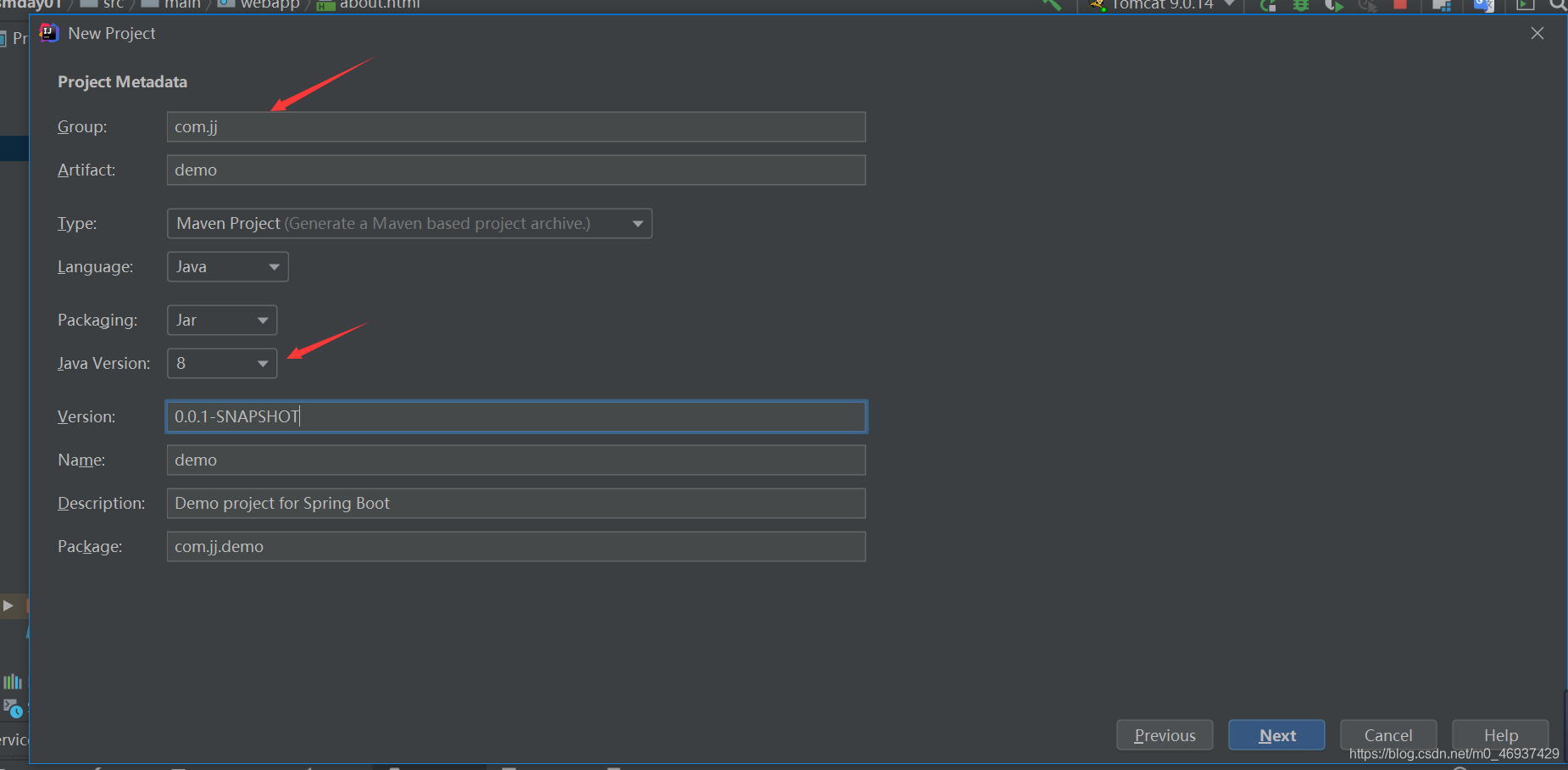The width and height of the screenshot is (1568, 770).
Task: Open the Packaging dropdown set to Jar
Action: (222, 321)
